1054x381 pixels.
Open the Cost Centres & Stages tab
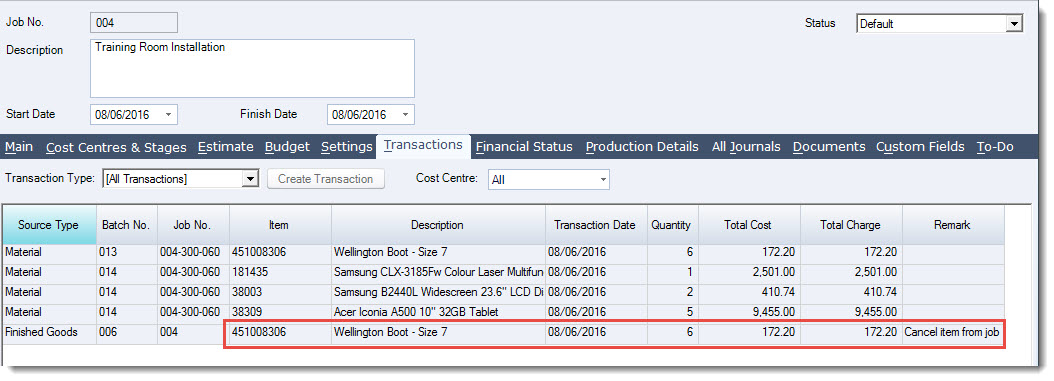click(x=116, y=147)
